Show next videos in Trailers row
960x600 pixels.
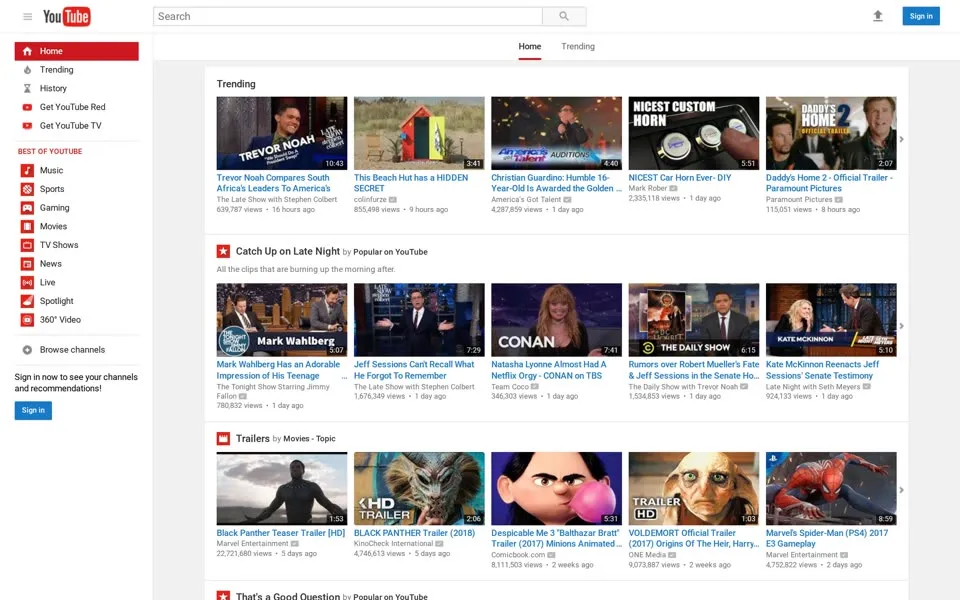click(901, 490)
